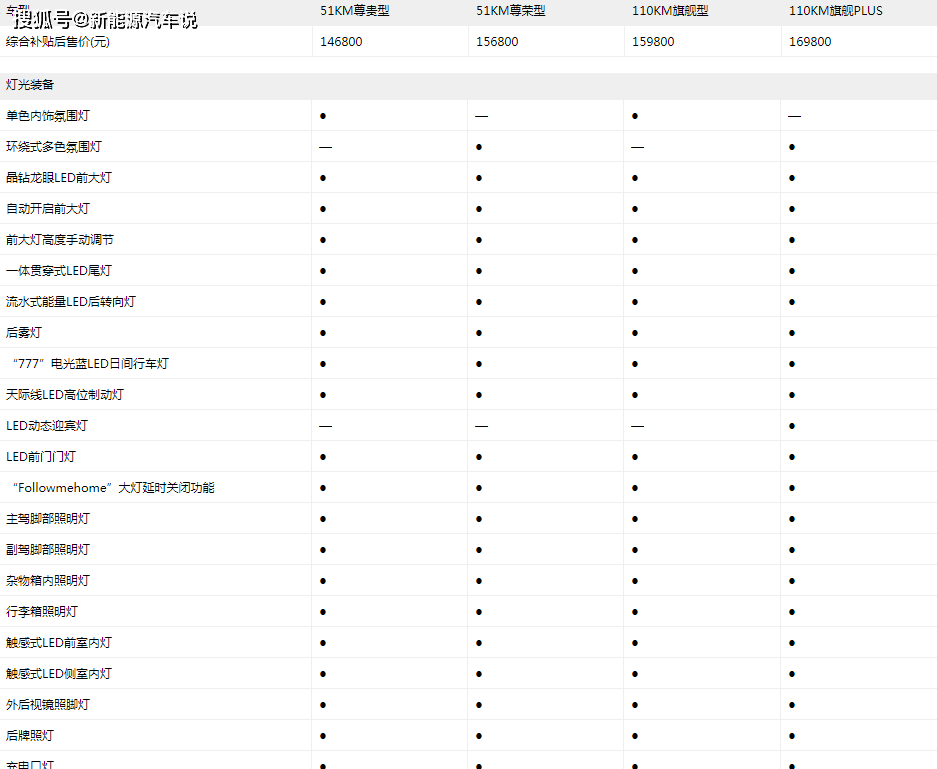Click 后雾灯 dot under 110KM旗舰型
The width and height of the screenshot is (937, 769).
635,333
